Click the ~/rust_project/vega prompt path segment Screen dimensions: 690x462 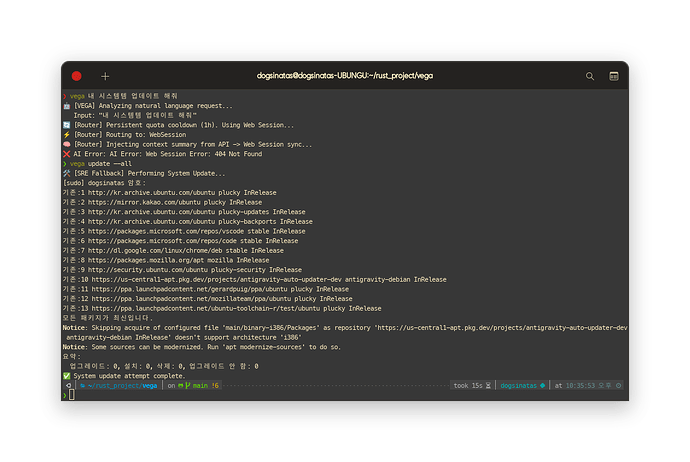point(122,385)
